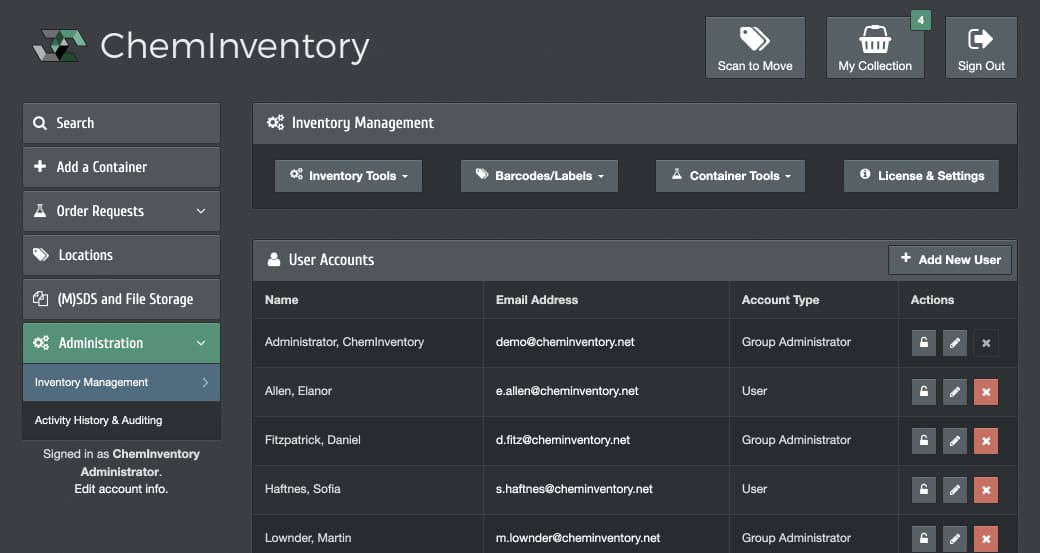Click name Administrator, ChemInventory
Screen dimensions: 1040x553
[x=344, y=342]
